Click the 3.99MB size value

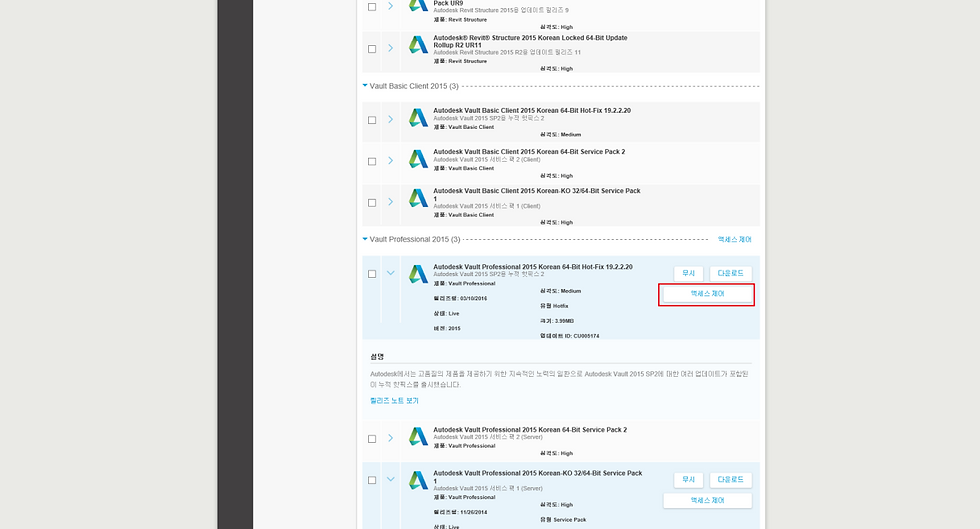(564, 321)
